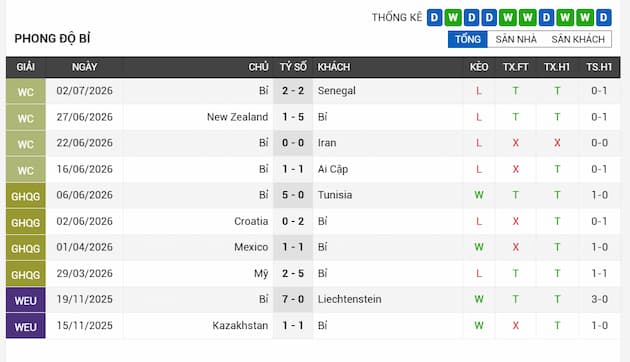Click the GHQG badge for Tunisia match
The image size is (630, 362).
coord(26,196)
